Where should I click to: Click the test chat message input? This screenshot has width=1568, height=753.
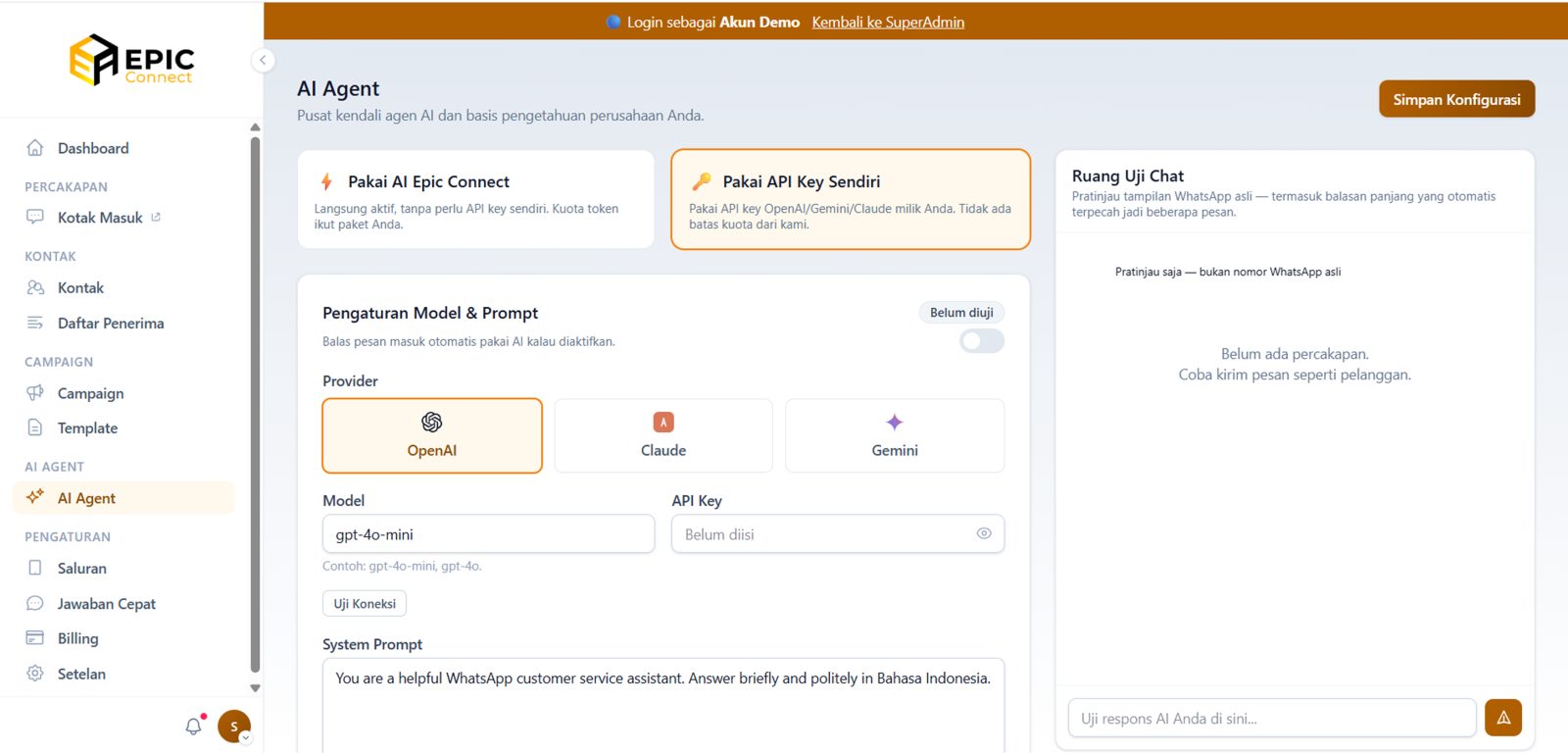pyautogui.click(x=1272, y=718)
